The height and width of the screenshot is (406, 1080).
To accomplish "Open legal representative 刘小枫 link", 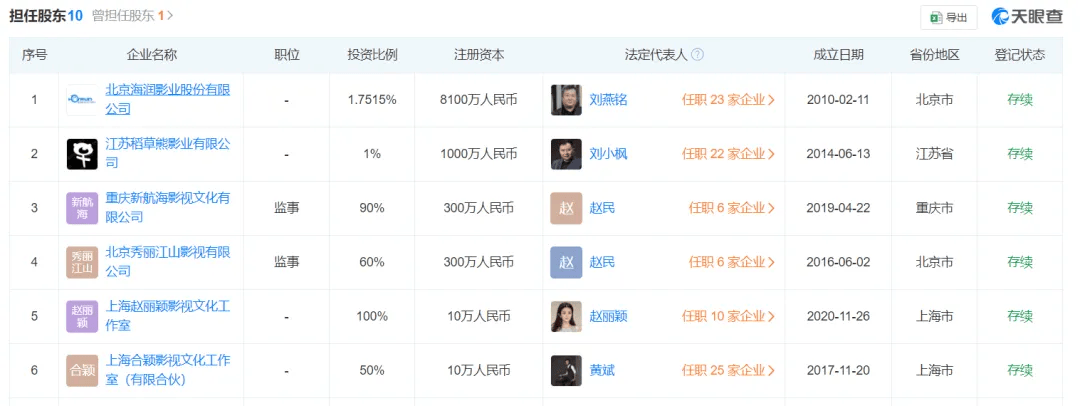I will point(608,154).
